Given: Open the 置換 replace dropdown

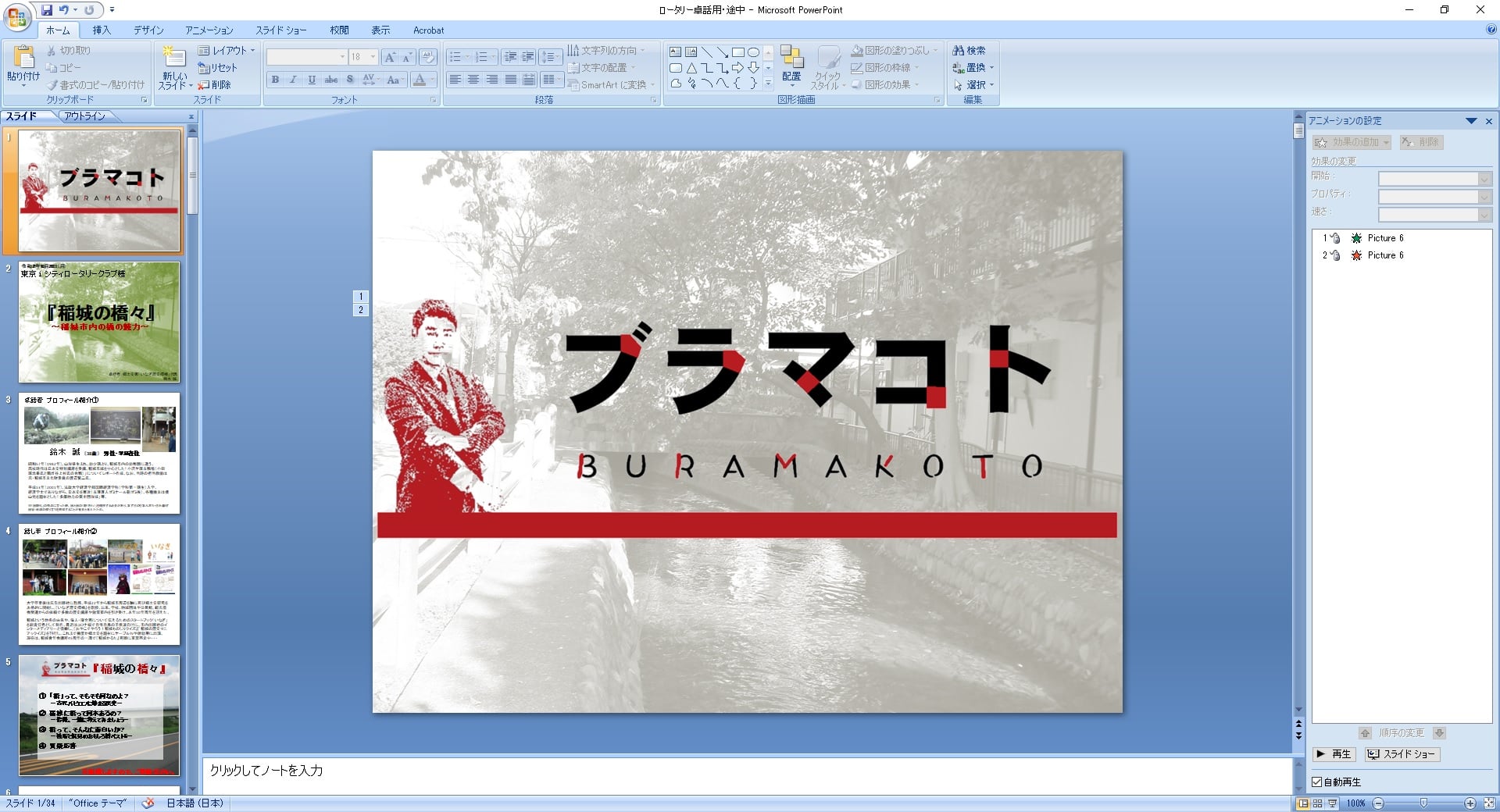Looking at the screenshot, I should click(973, 68).
